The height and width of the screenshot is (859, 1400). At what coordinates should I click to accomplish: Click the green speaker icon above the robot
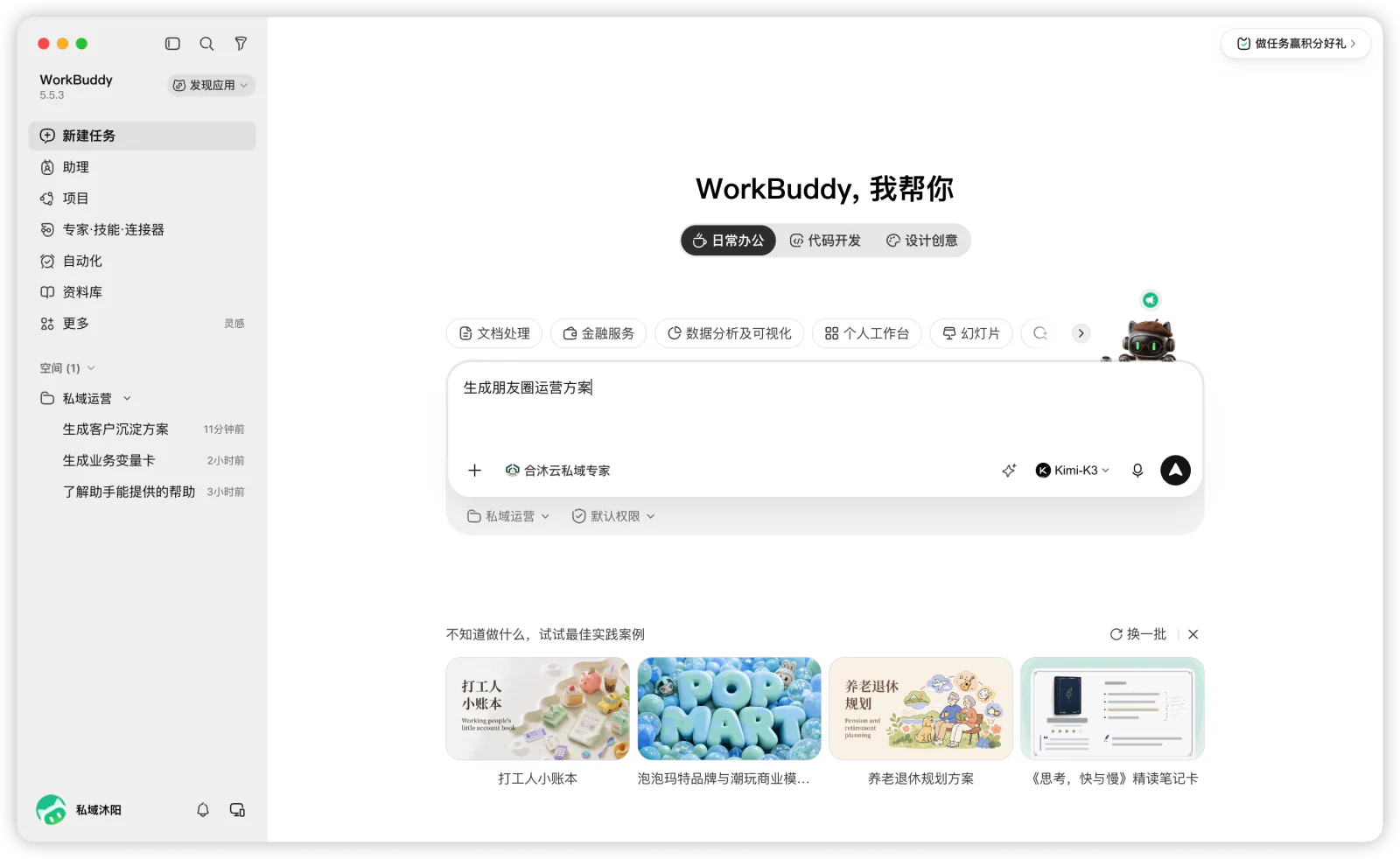(x=1151, y=300)
